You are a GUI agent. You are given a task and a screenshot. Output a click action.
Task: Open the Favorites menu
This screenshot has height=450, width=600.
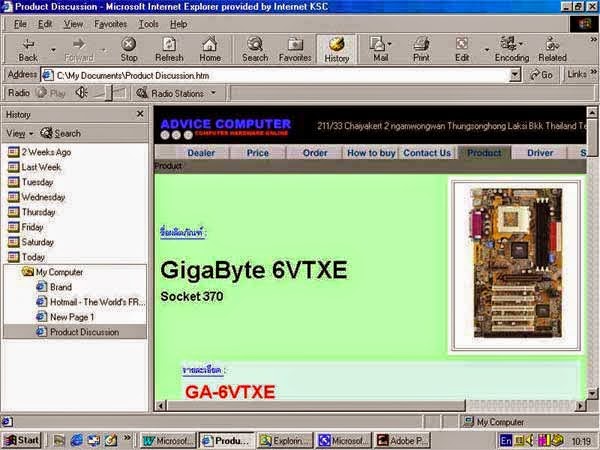click(110, 24)
